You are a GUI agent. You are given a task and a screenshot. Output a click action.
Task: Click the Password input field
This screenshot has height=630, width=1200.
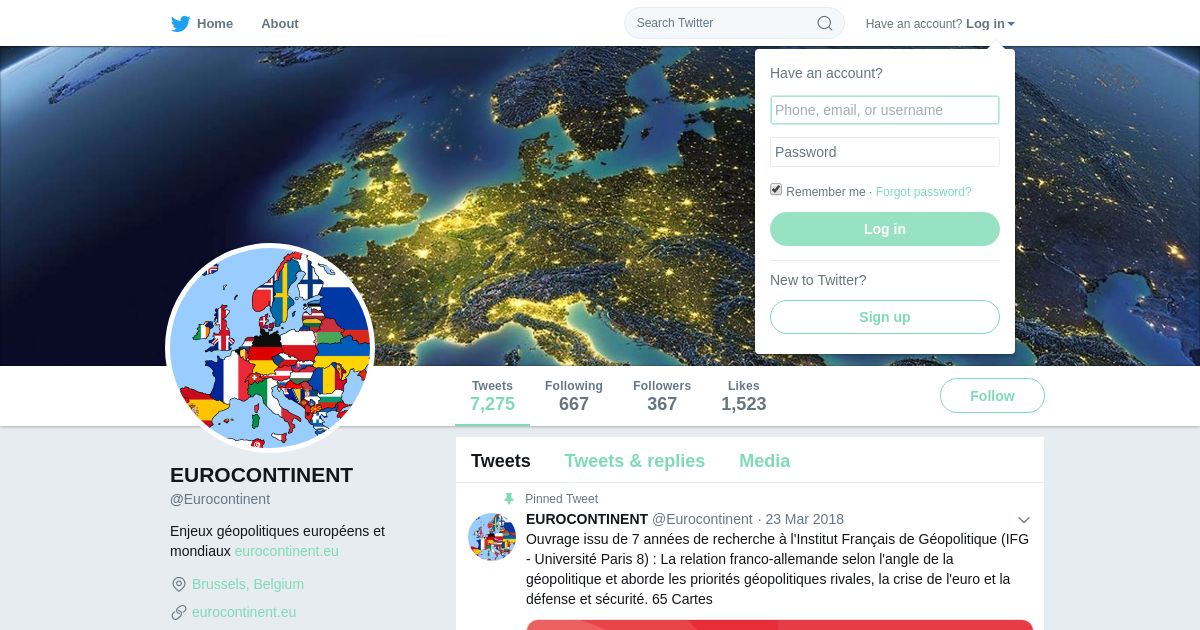[885, 152]
